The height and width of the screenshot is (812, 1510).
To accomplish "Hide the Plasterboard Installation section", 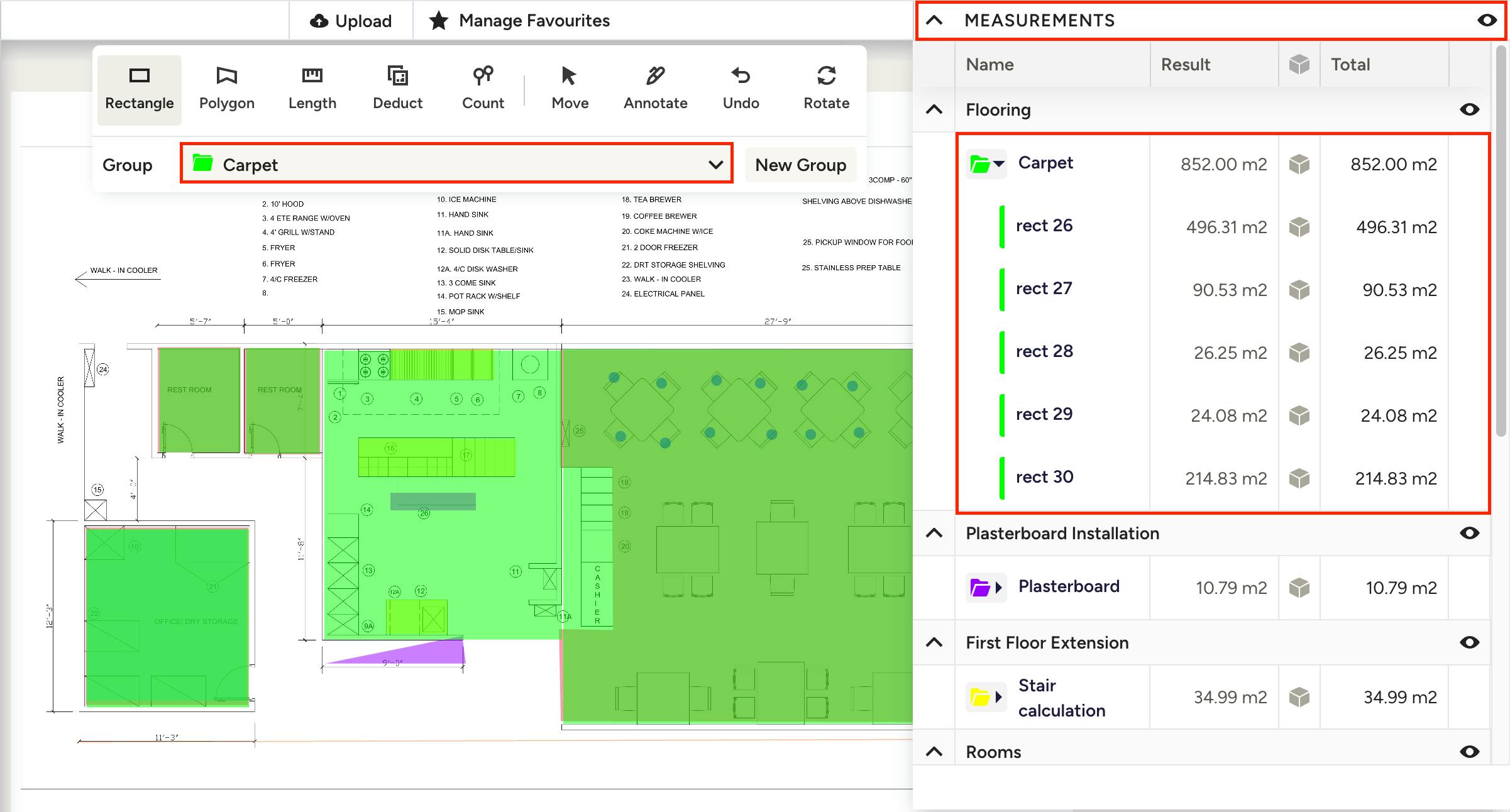I will 1469,534.
